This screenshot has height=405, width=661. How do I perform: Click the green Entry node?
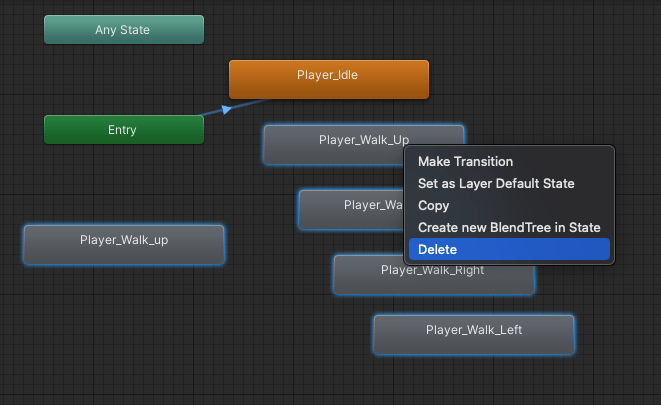pos(123,130)
